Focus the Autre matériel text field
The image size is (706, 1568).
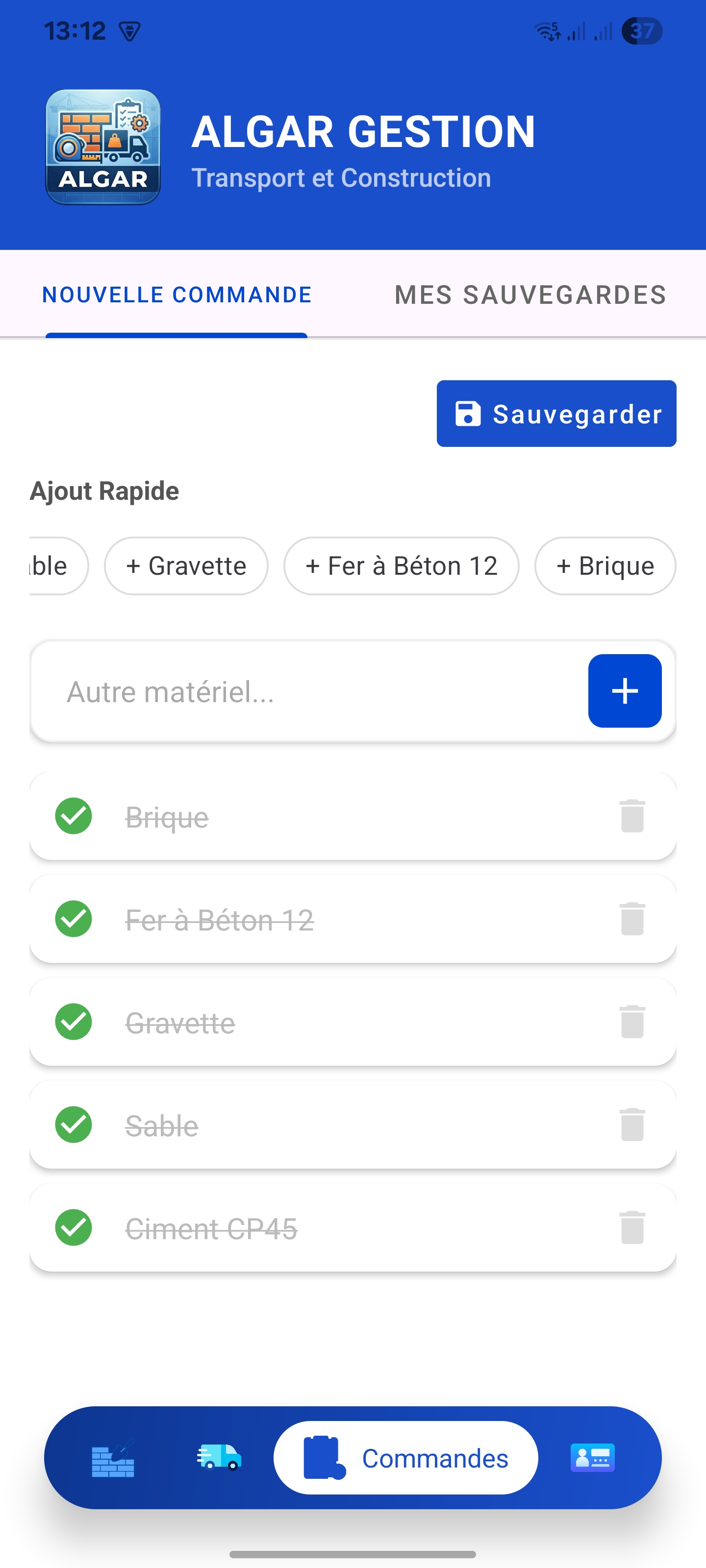(x=304, y=691)
